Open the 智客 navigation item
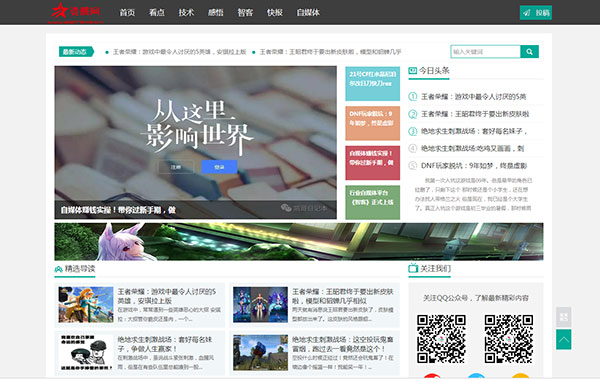This screenshot has height=379, width=600. tap(245, 13)
